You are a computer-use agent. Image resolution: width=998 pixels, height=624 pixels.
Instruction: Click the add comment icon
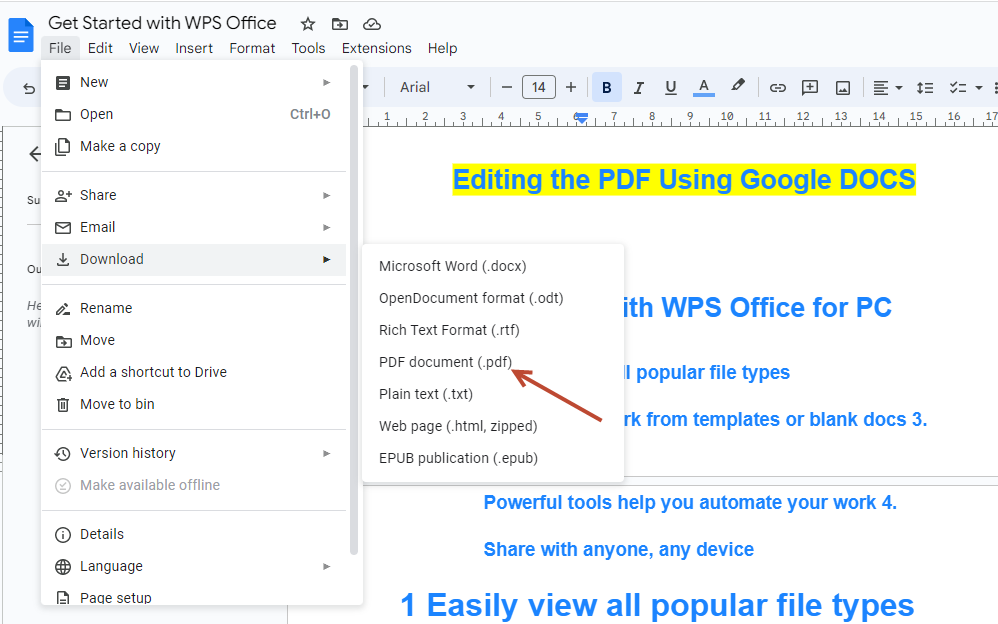pos(810,87)
